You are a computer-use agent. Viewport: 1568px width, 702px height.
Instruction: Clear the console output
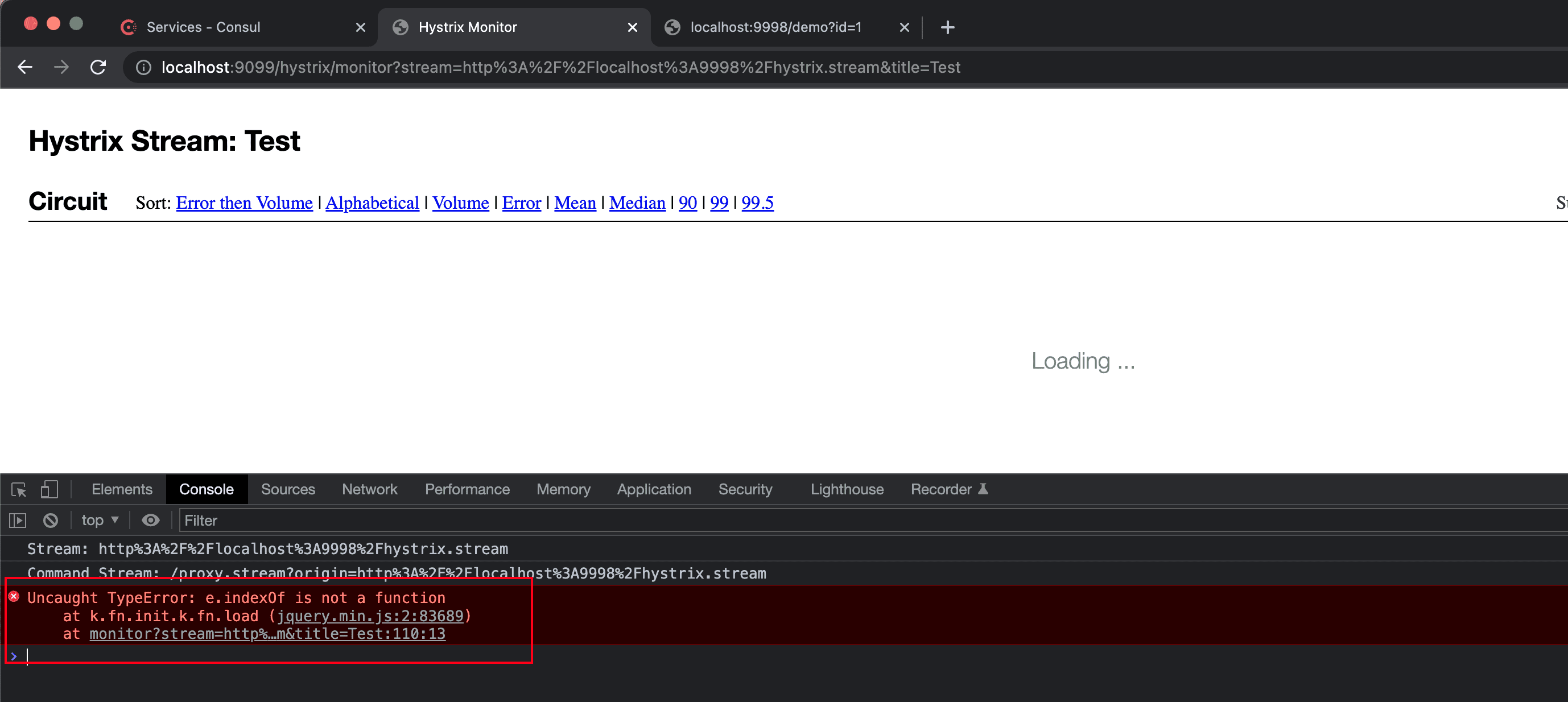pos(51,521)
